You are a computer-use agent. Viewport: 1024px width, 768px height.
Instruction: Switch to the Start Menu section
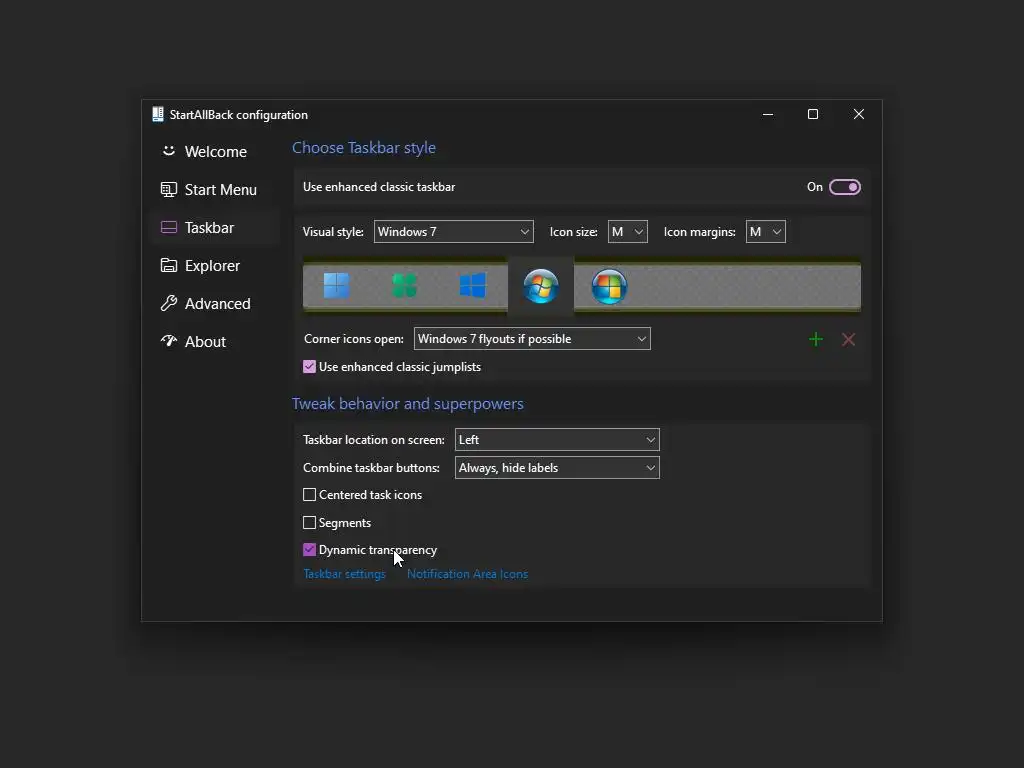(x=214, y=189)
